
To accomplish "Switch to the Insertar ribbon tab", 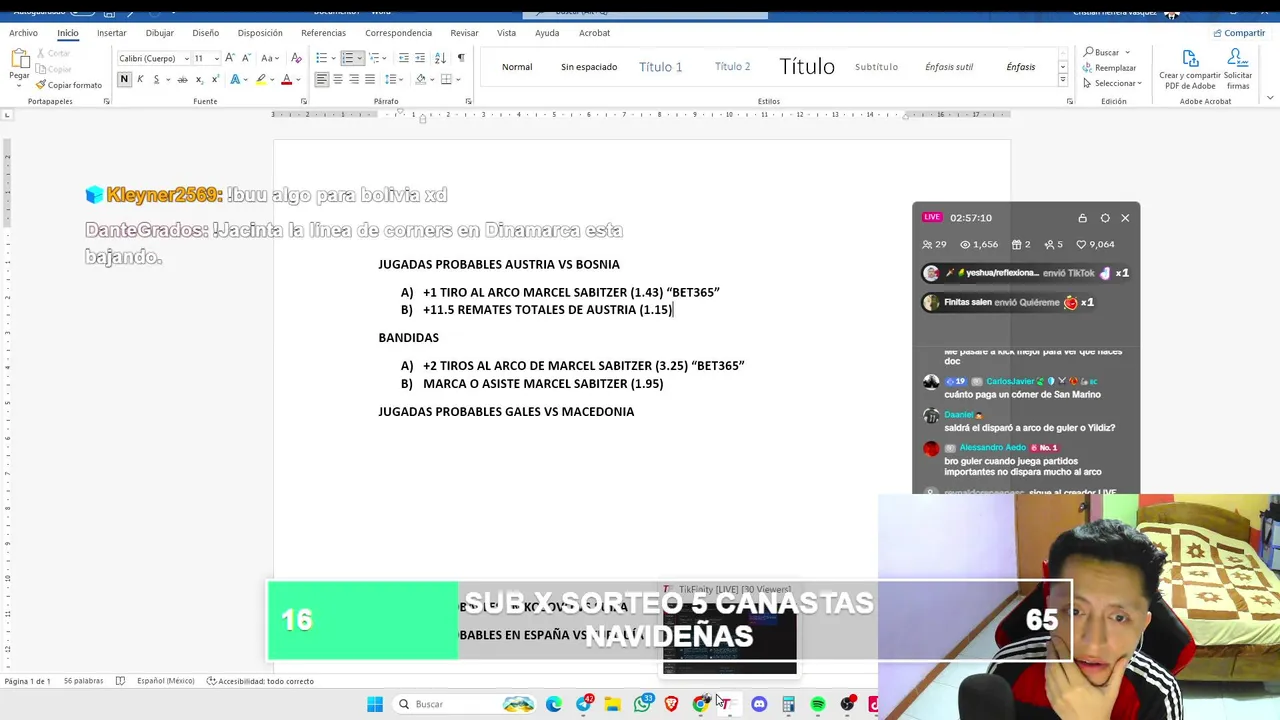I will coord(112,33).
